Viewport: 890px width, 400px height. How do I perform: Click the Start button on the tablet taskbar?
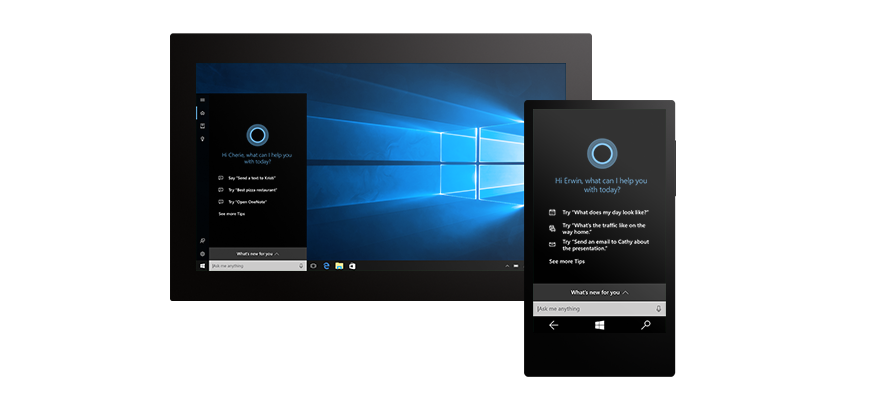click(203, 266)
